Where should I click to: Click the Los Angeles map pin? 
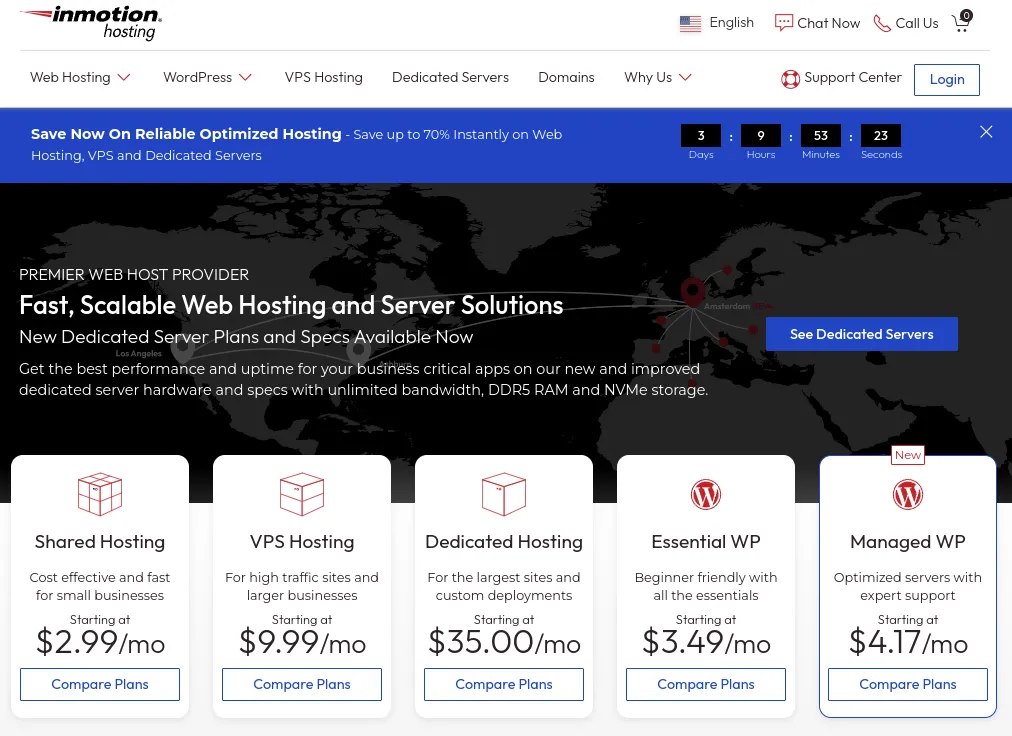pos(183,349)
